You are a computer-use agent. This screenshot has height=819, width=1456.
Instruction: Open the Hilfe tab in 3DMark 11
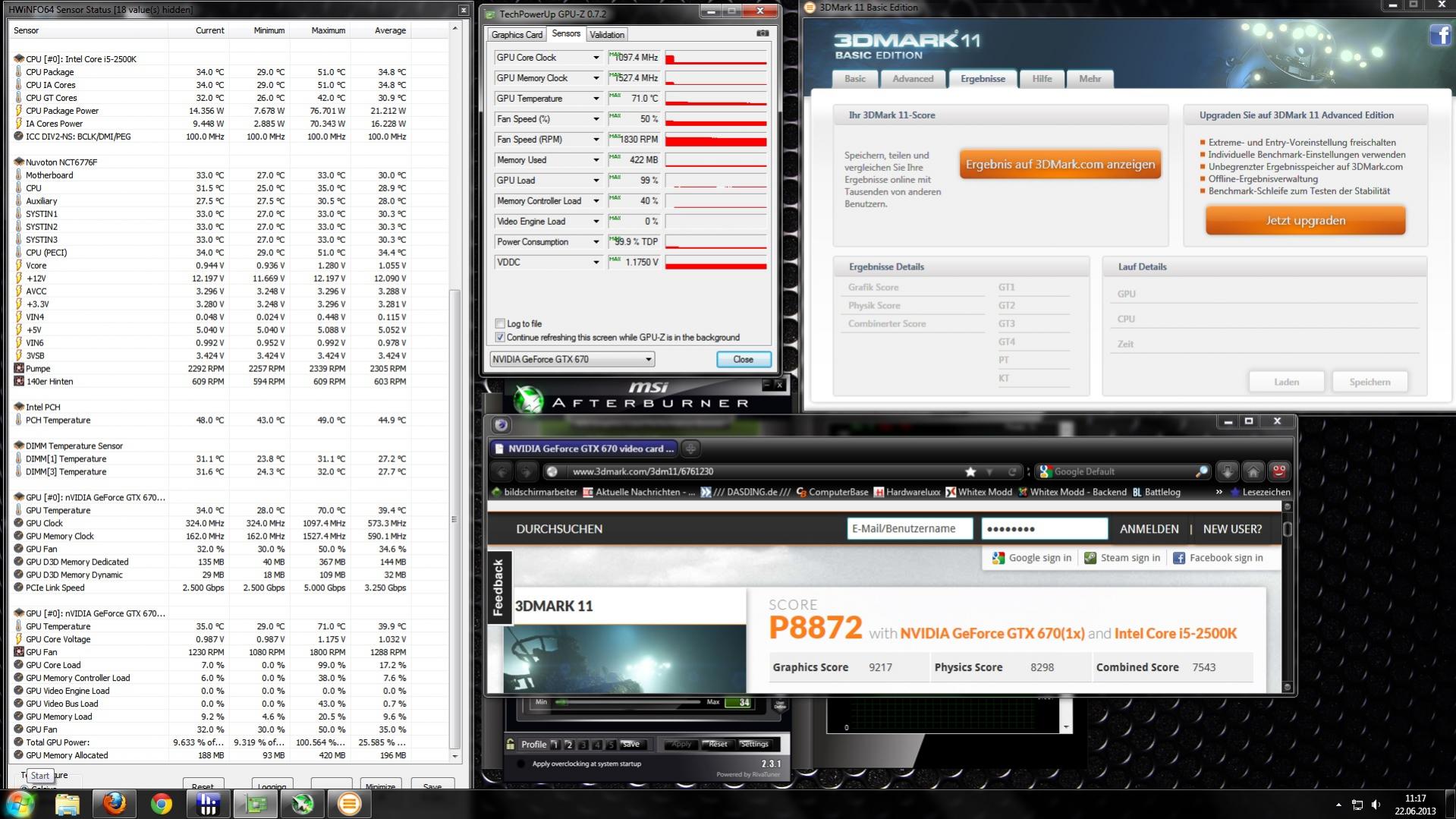point(1042,79)
